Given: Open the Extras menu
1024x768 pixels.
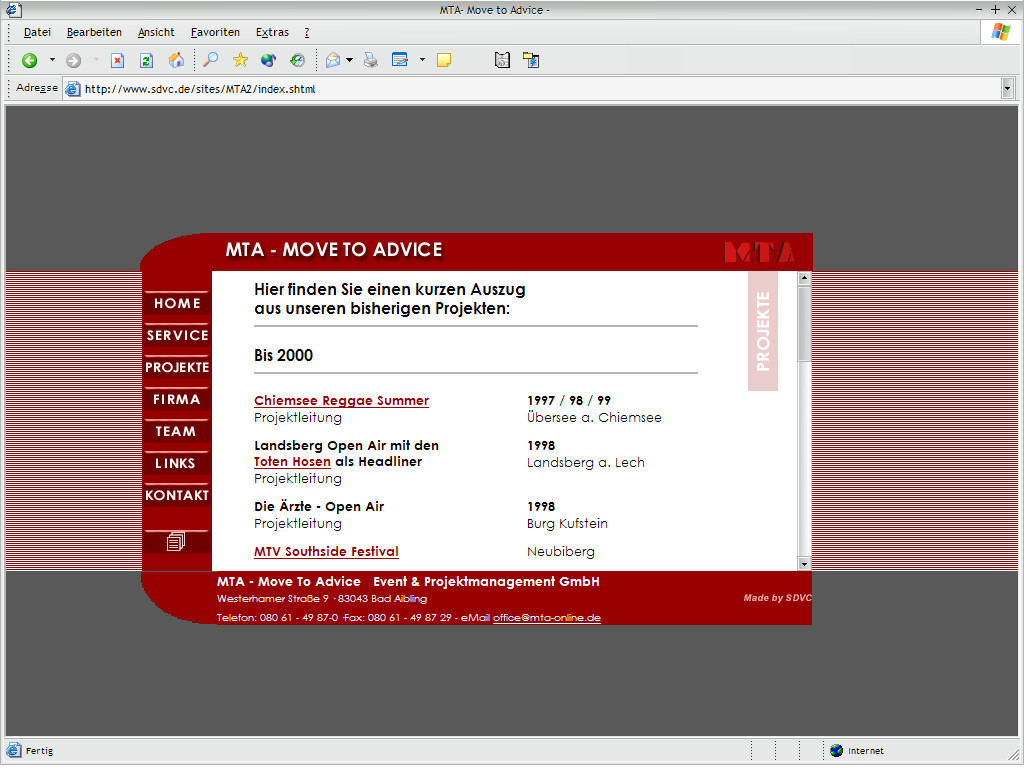Looking at the screenshot, I should [272, 33].
